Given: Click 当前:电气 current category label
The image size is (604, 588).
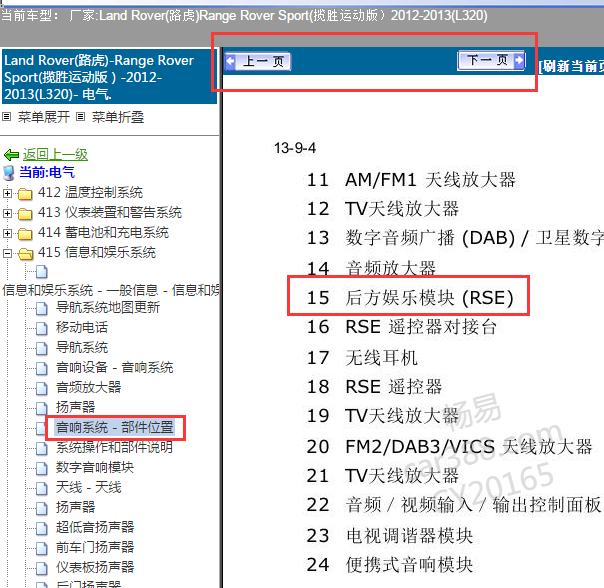Looking at the screenshot, I should tap(47, 172).
